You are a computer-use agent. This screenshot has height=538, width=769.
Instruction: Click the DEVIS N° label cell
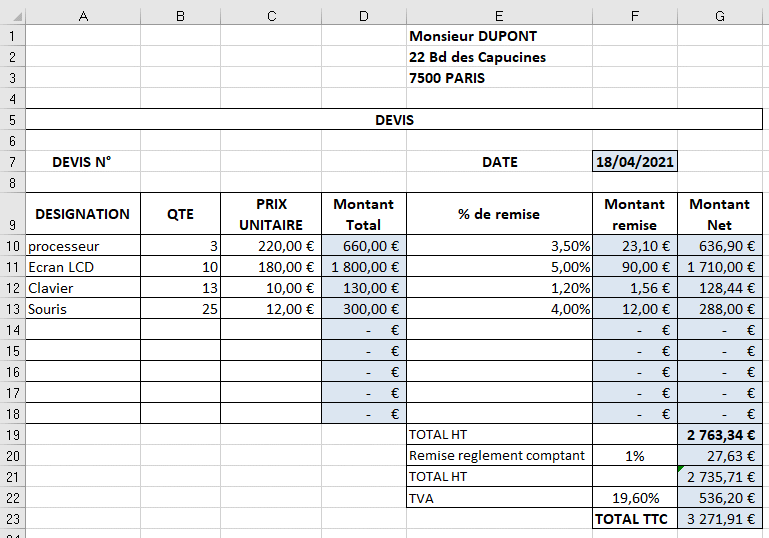[x=82, y=162]
